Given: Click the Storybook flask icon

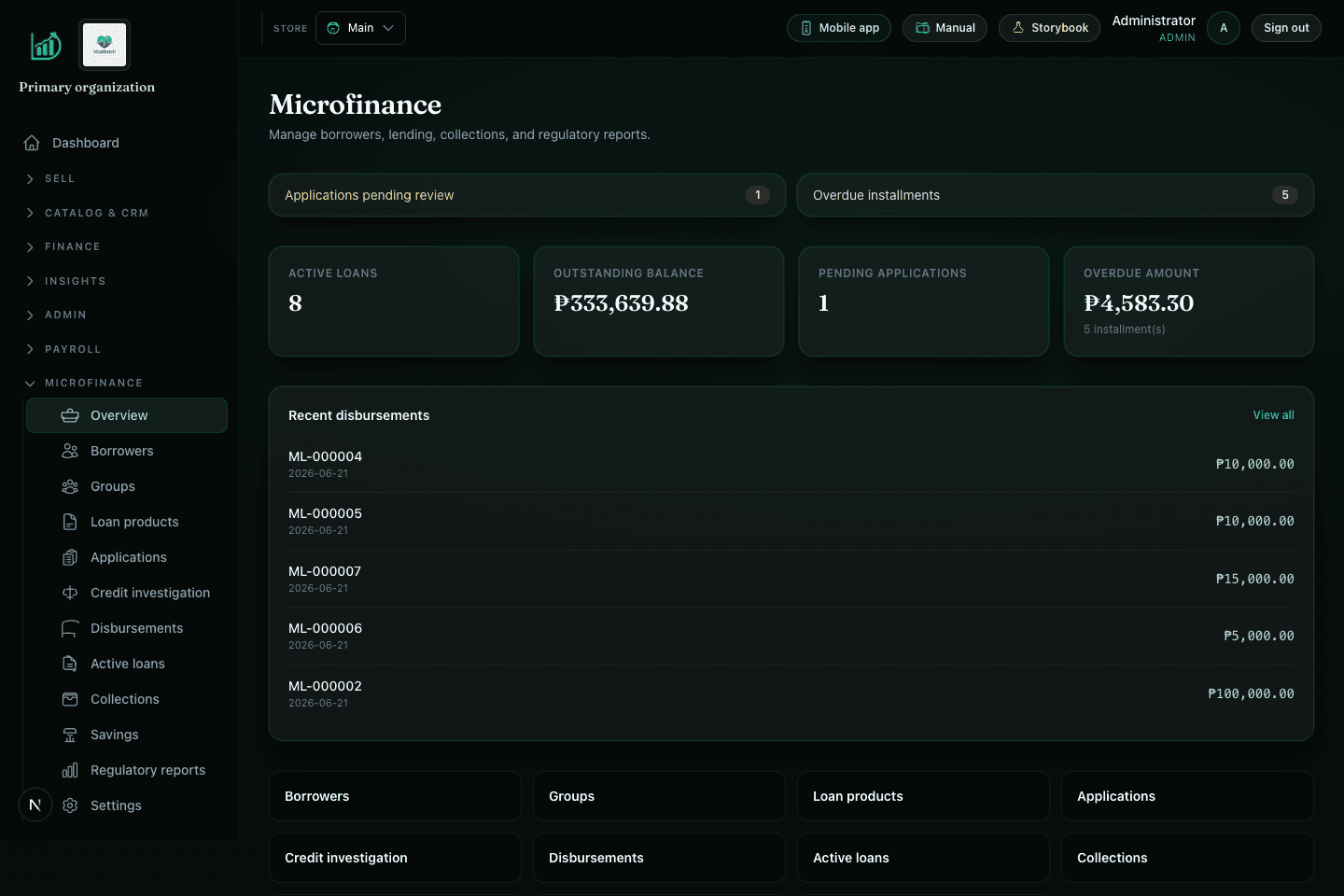Looking at the screenshot, I should click(1018, 28).
